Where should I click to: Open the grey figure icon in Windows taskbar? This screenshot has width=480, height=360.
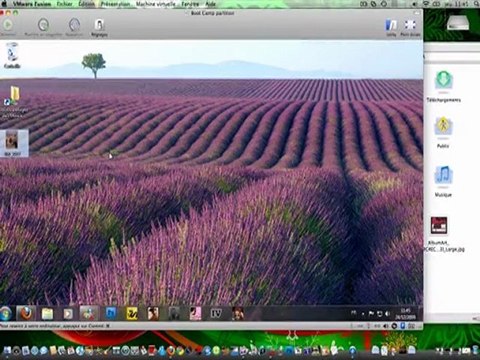174,313
